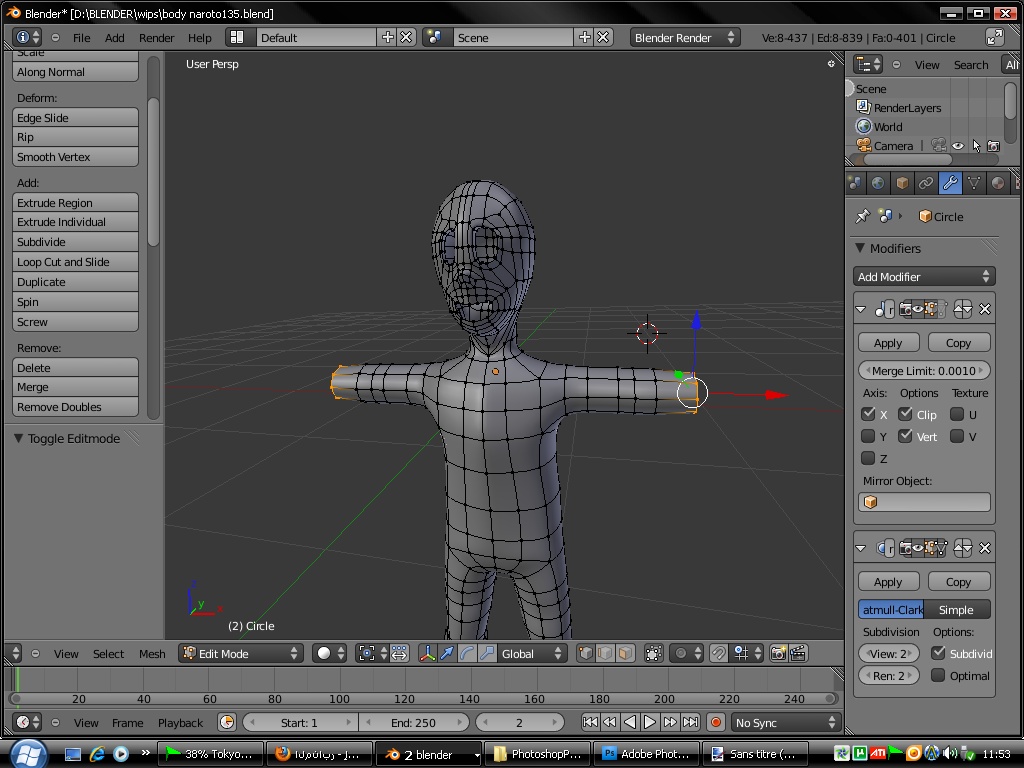
Task: Open the Render menu
Action: pos(156,38)
